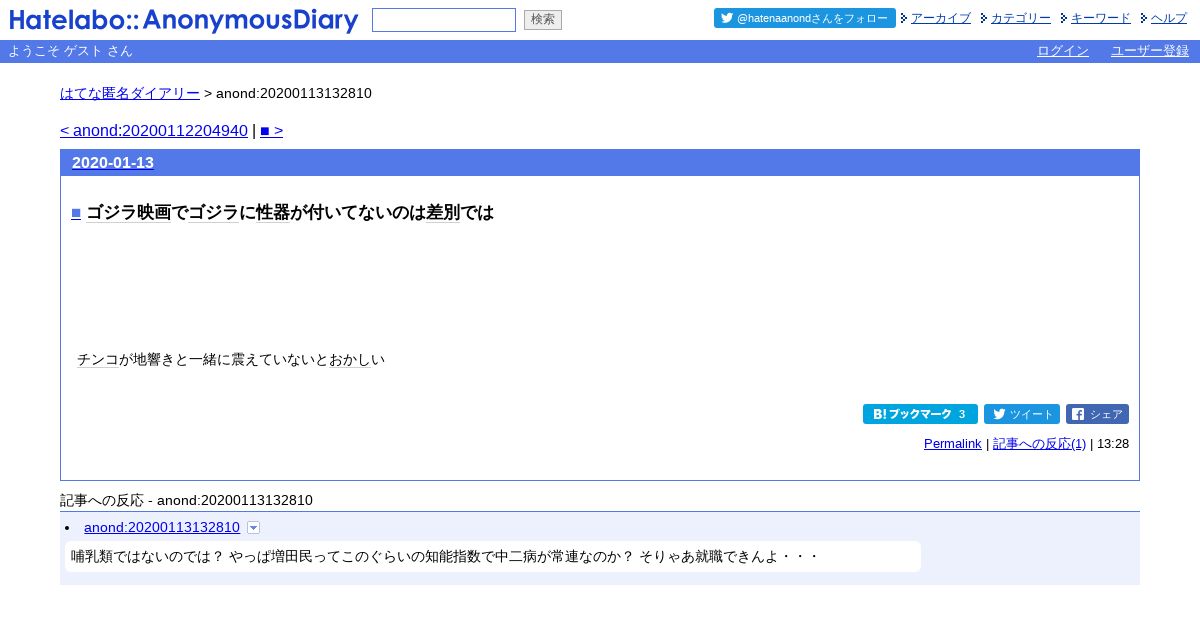Click the 哺乳類ではないのでは reply text
Viewport: 1200px width, 630px height.
point(147,557)
